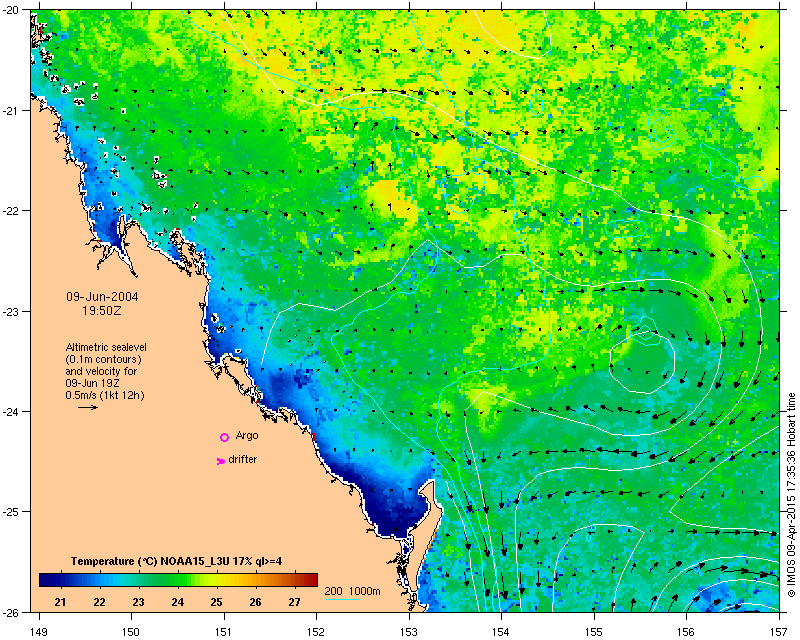The height and width of the screenshot is (640, 800).
Task: Click the temperature color bar near 27
Action: 294,580
